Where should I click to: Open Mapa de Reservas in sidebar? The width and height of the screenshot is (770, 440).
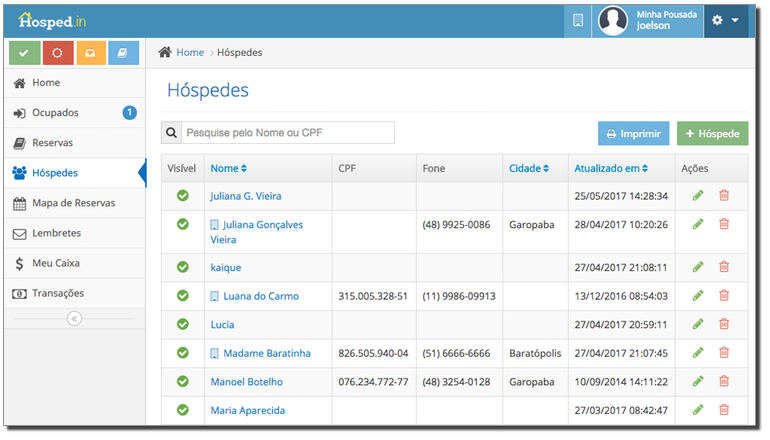73,203
